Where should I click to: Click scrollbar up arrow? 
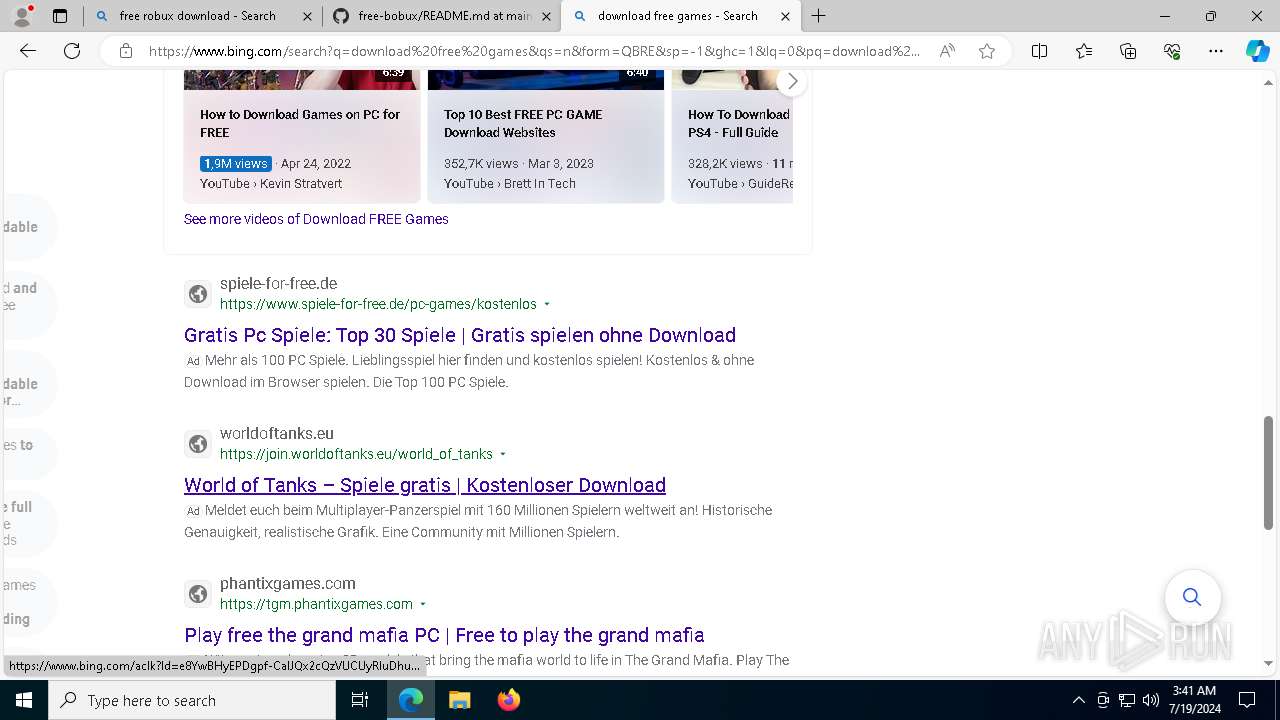(x=1269, y=81)
